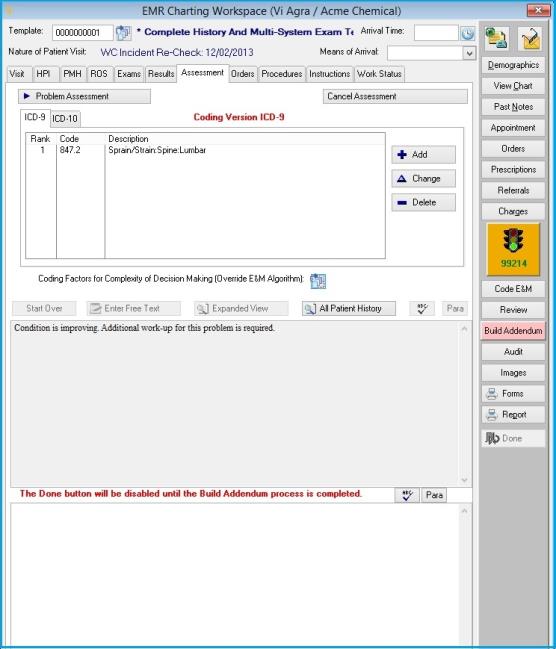Click the Build Addendum button

point(513,331)
